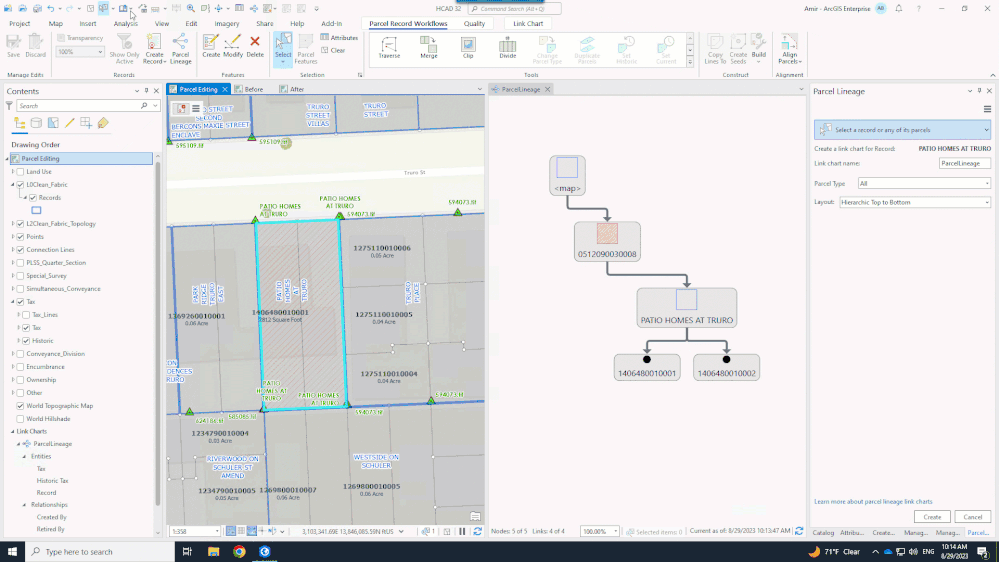Enable the PLSS_Quarter_Section layer

pyautogui.click(x=20, y=263)
